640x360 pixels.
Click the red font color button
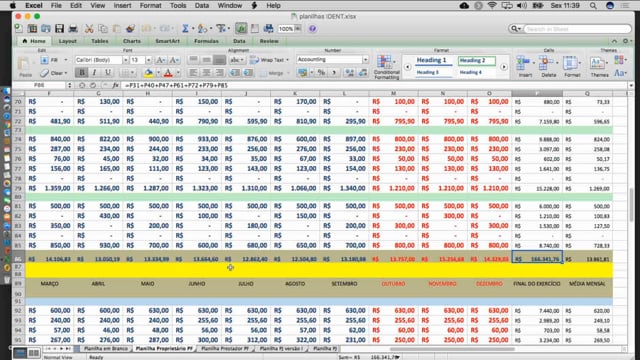pyautogui.click(x=169, y=73)
